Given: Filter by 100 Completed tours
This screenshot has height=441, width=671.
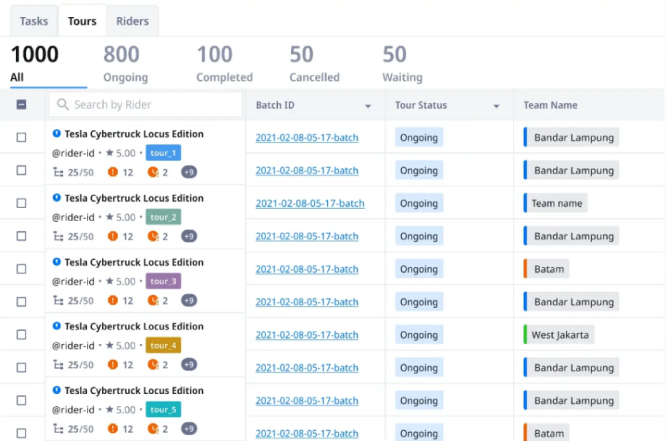Looking at the screenshot, I should pyautogui.click(x=224, y=63).
